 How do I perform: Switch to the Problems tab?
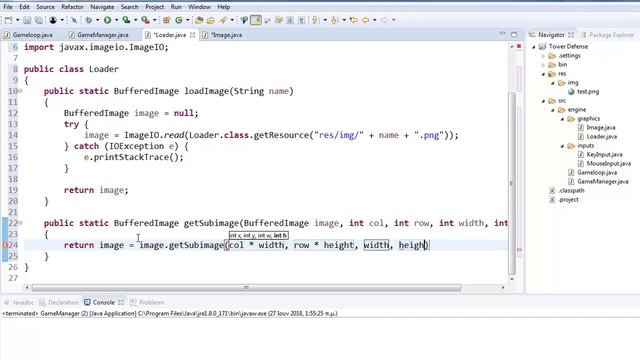147,302
